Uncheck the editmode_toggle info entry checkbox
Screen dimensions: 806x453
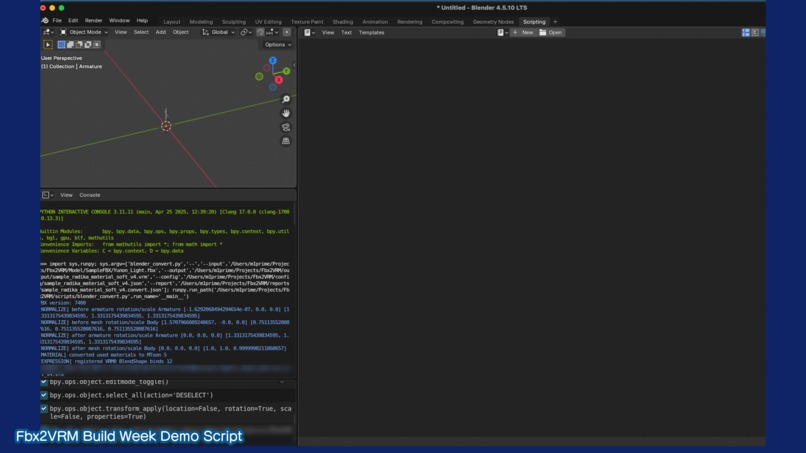44,382
